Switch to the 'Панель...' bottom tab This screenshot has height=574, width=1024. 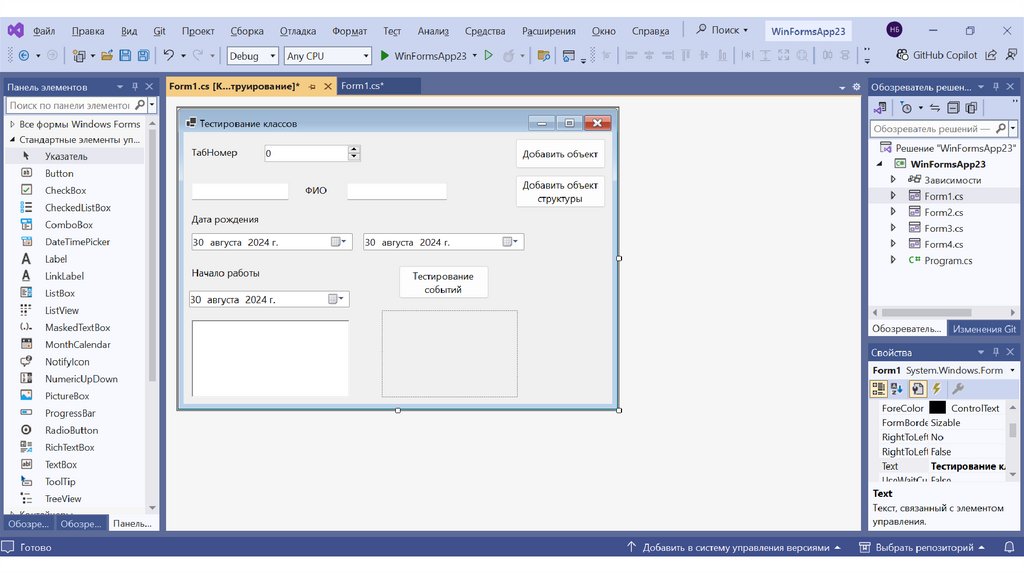(132, 523)
